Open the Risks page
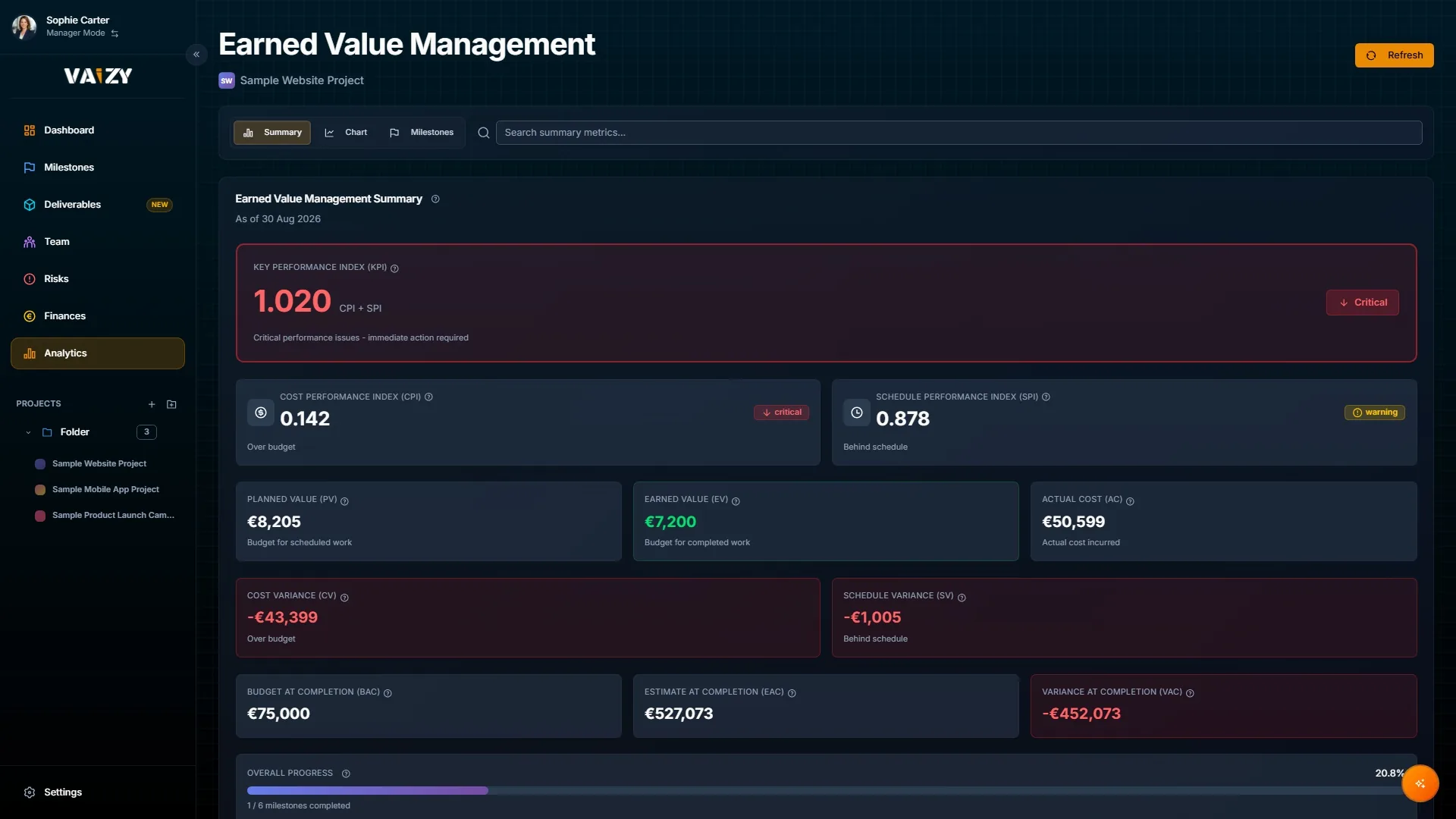 pyautogui.click(x=98, y=279)
